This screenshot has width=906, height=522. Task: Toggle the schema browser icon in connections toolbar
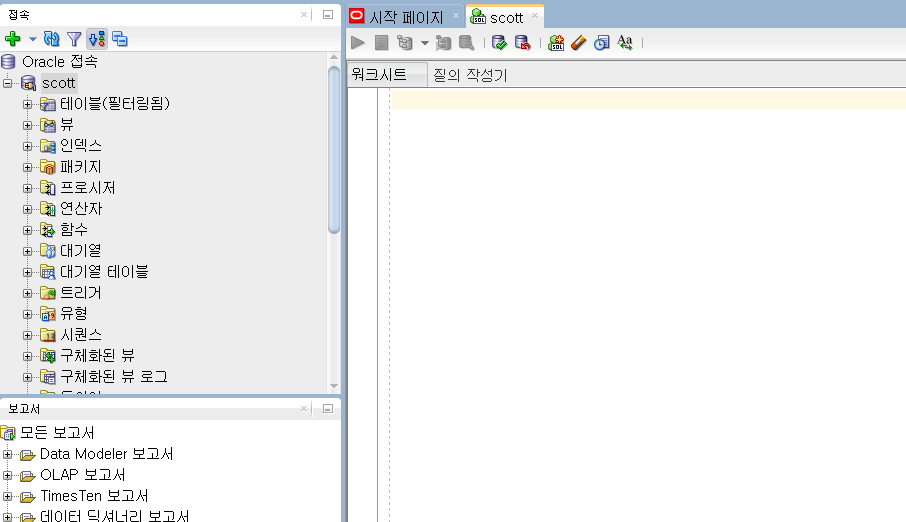coord(97,39)
